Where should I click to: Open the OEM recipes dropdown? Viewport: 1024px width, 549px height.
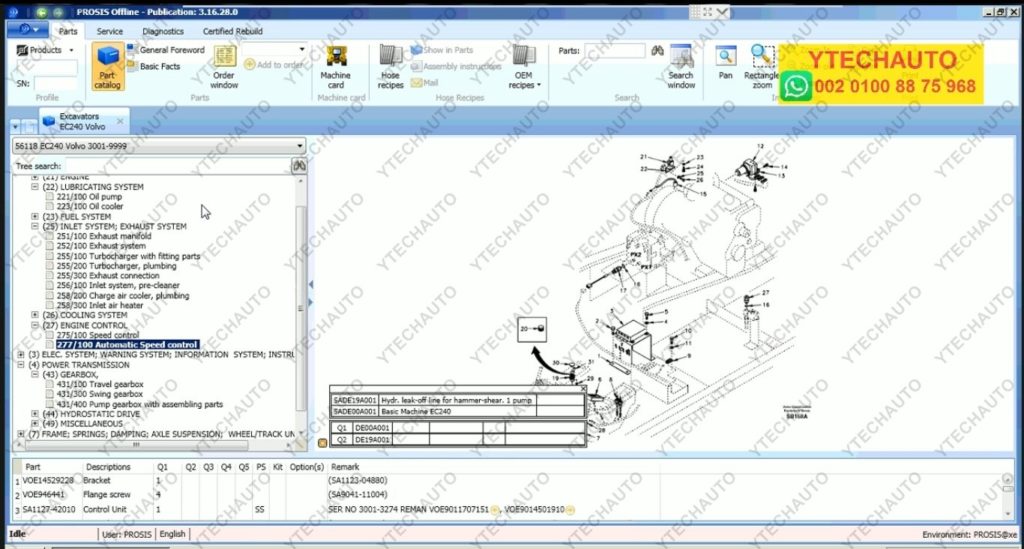[523, 66]
